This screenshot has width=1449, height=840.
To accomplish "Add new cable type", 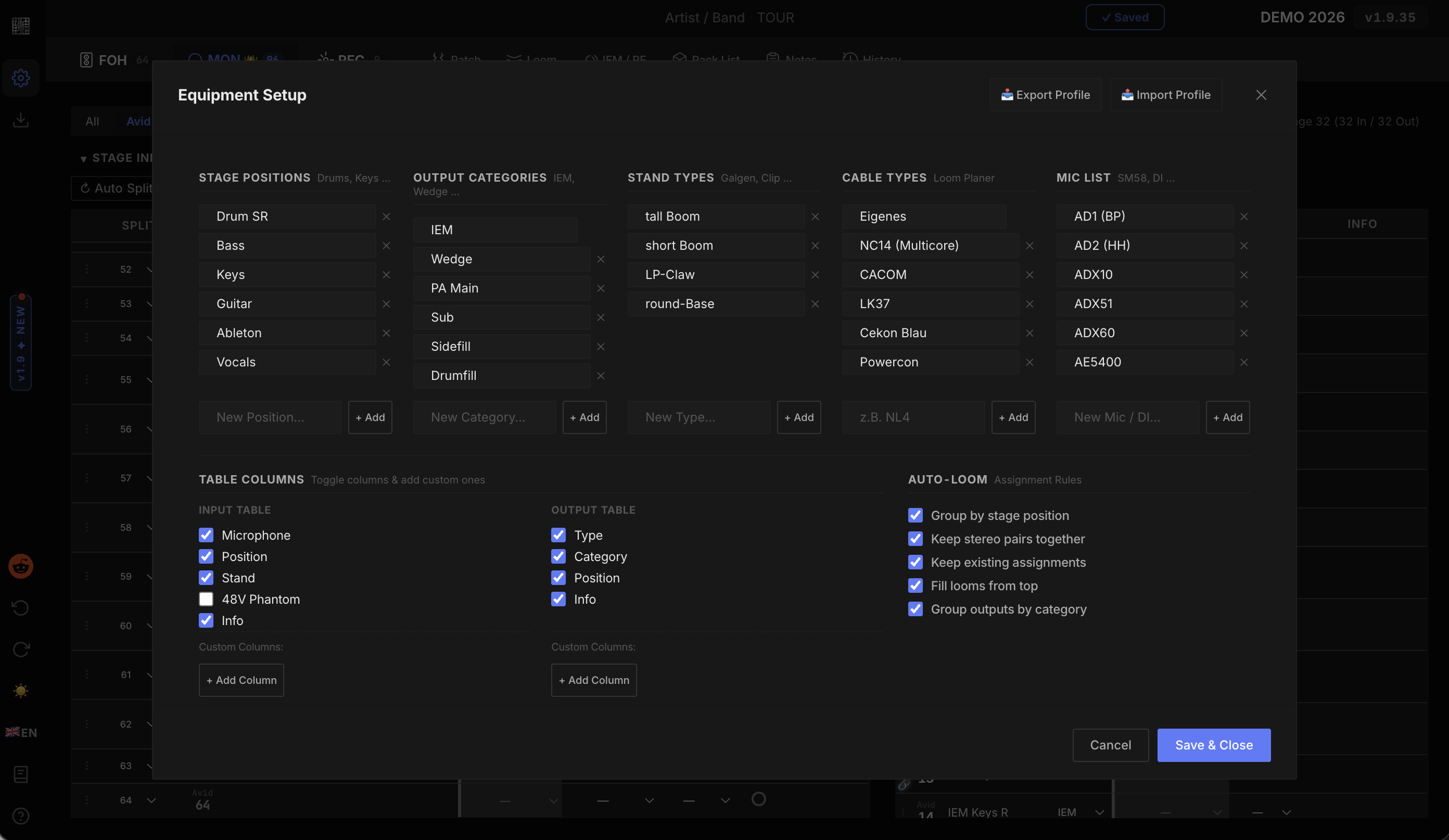I will [1014, 417].
